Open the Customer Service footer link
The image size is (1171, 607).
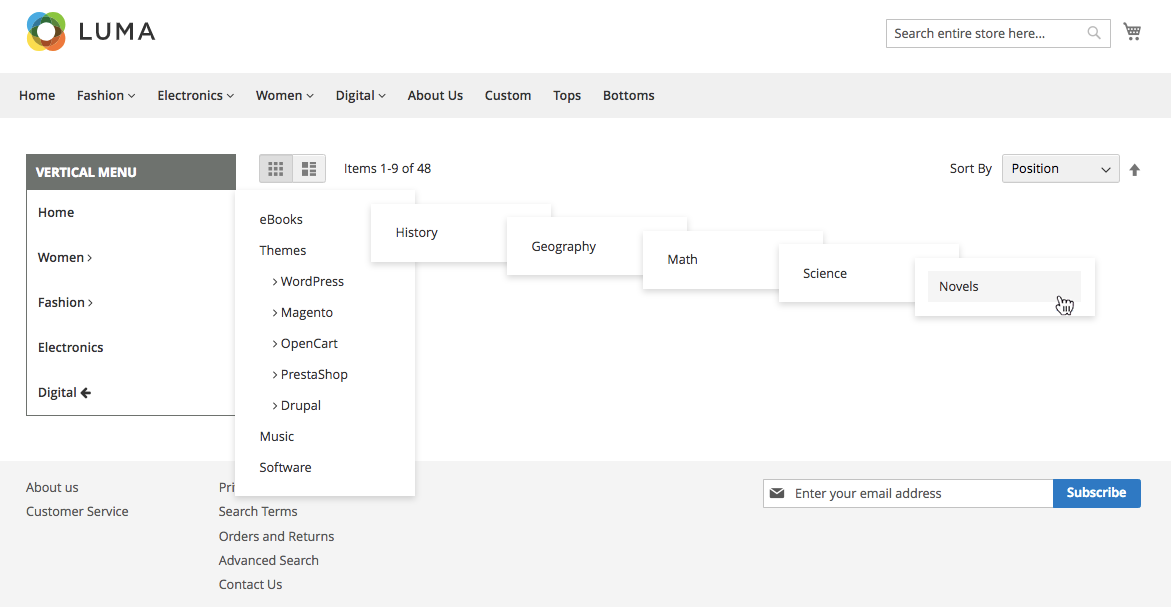pyautogui.click(x=77, y=511)
